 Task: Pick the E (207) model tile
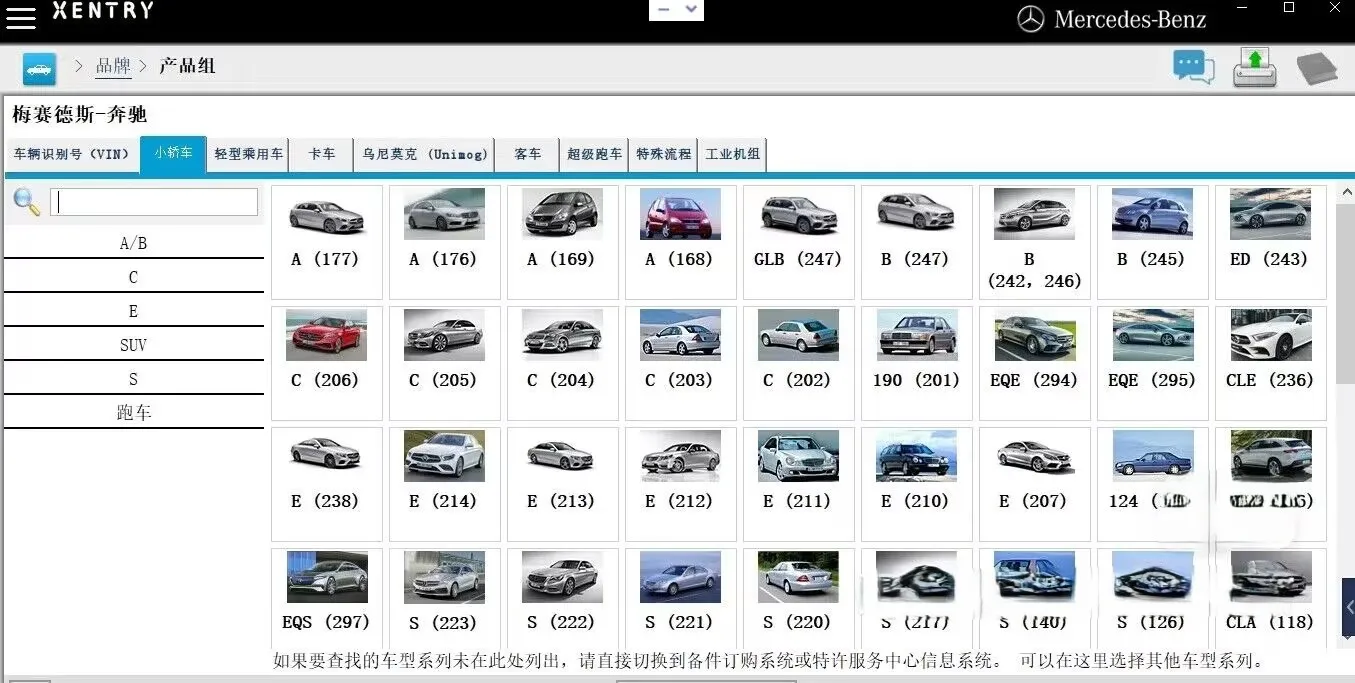point(1035,484)
